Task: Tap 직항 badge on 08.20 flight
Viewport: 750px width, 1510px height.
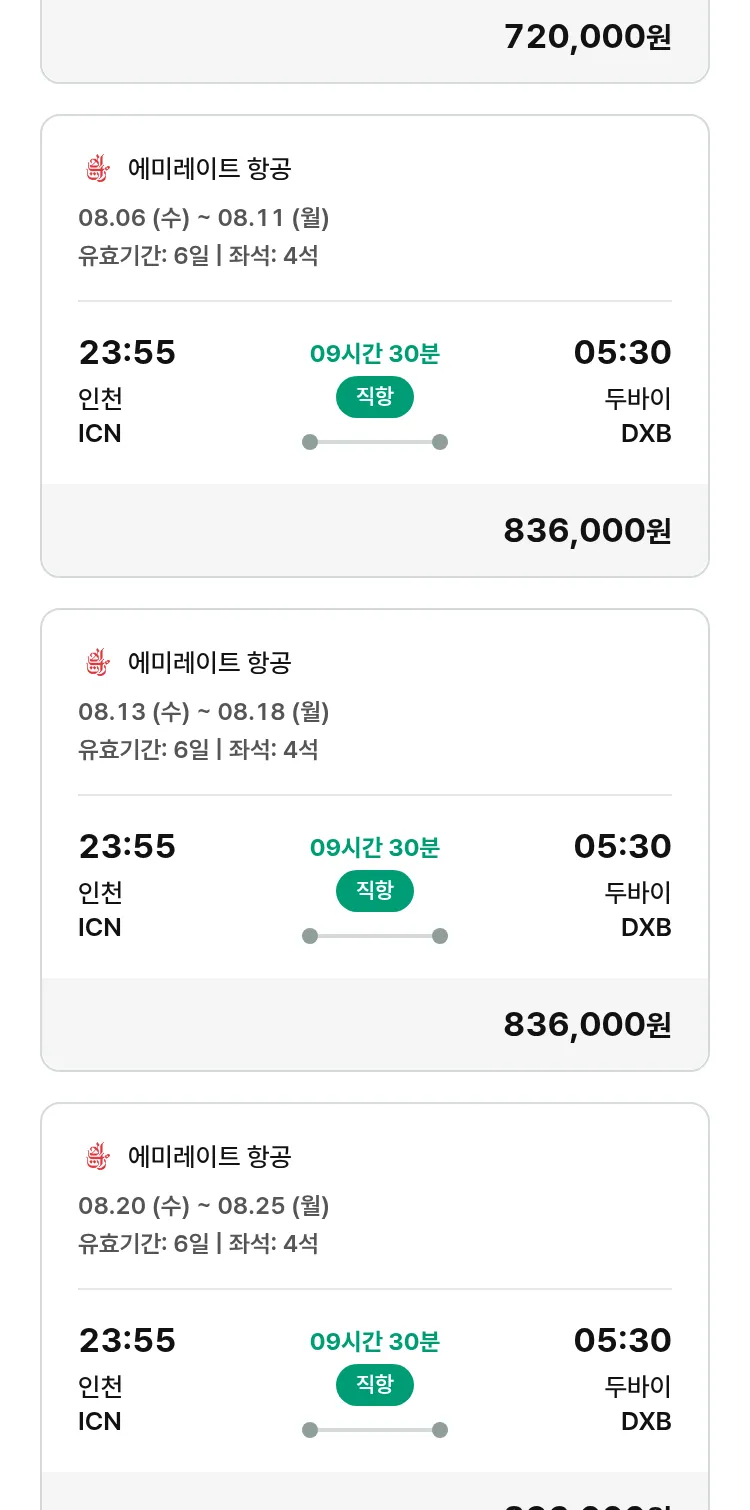Action: pyautogui.click(x=375, y=1385)
